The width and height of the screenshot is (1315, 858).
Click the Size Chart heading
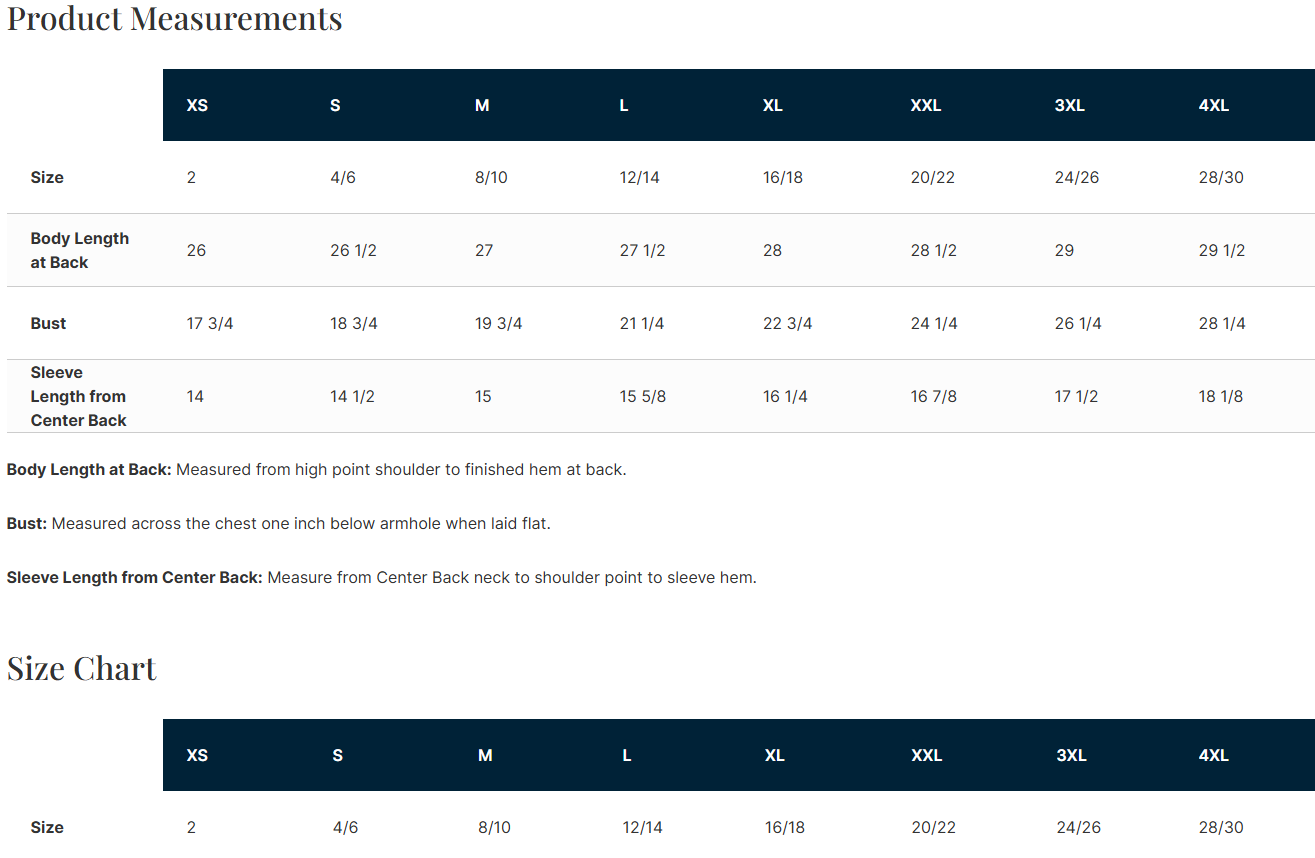click(82, 668)
